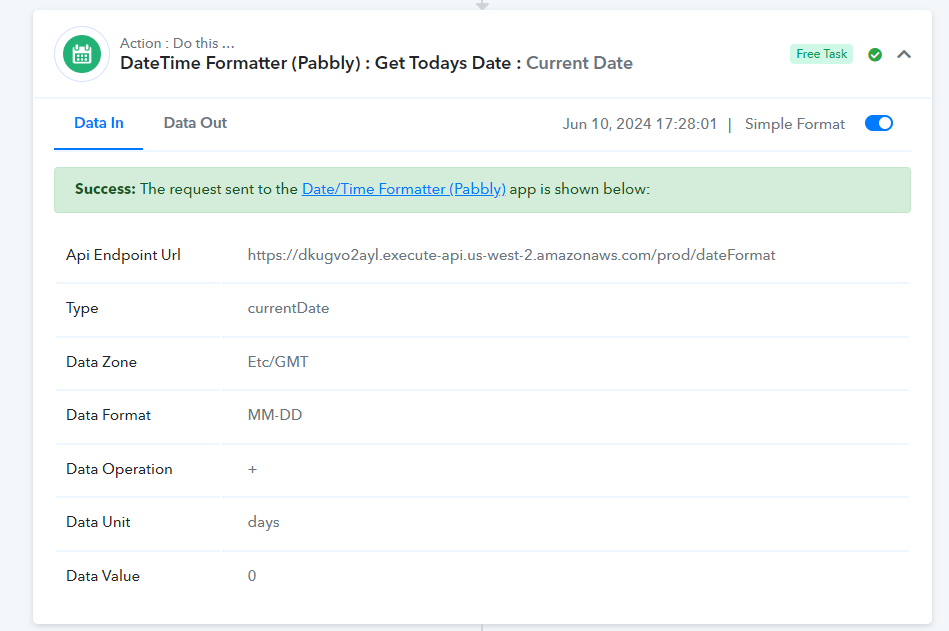
Task: Click the green success checkmark icon
Action: tap(875, 54)
